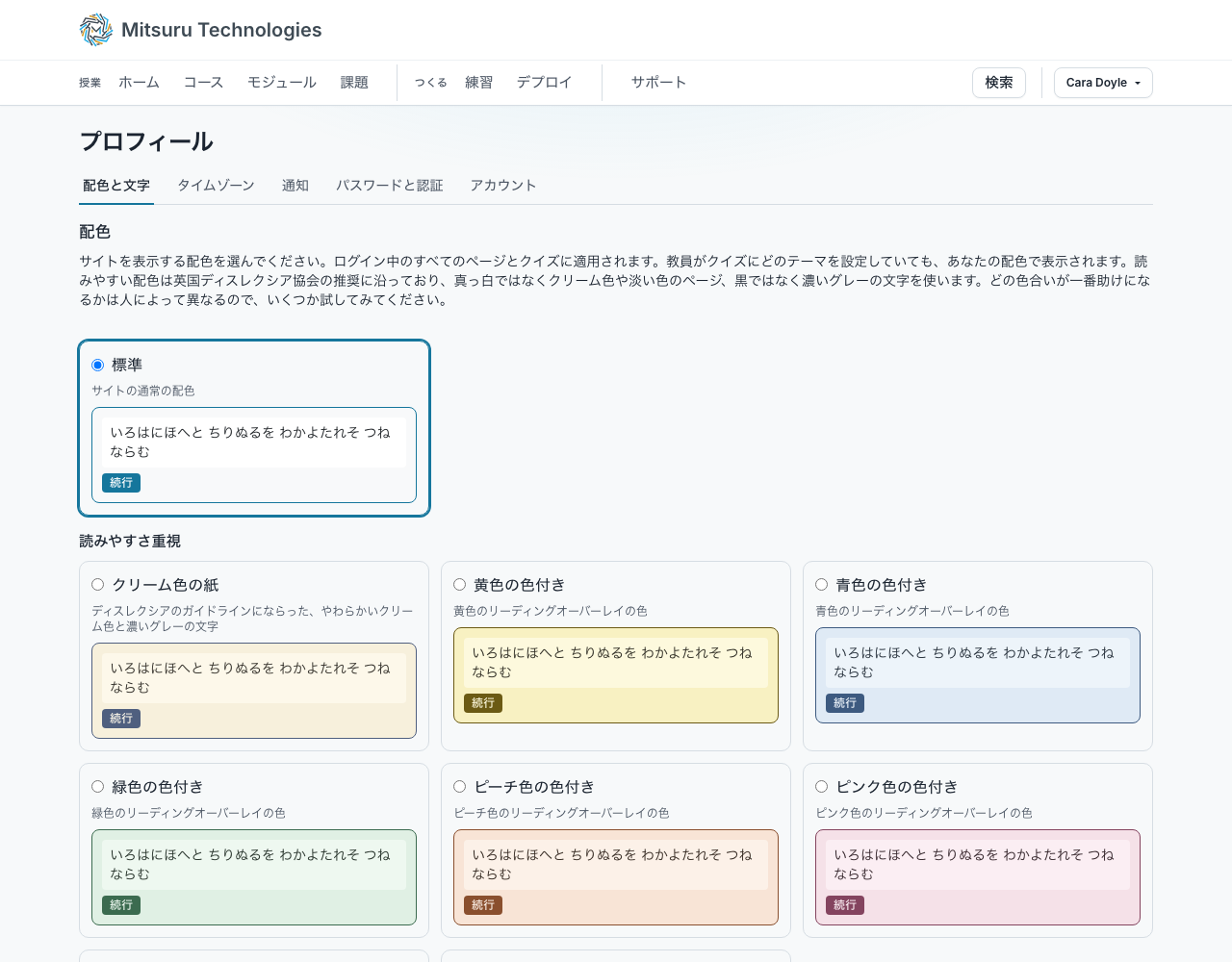Pick the 青色の色付き radio option
The height and width of the screenshot is (962, 1232).
(821, 585)
